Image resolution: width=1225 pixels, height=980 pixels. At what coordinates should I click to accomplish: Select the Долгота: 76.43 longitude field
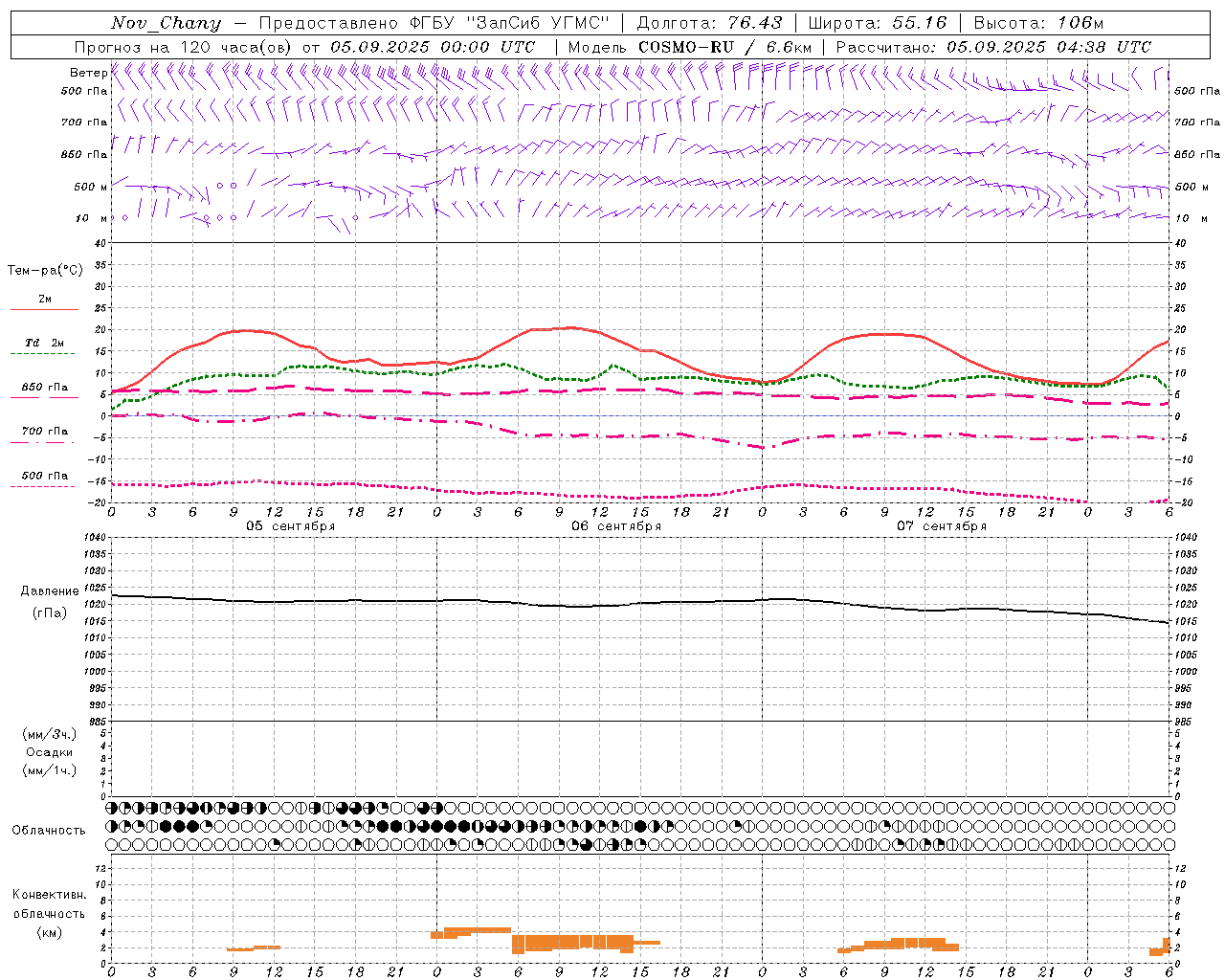pyautogui.click(x=709, y=23)
